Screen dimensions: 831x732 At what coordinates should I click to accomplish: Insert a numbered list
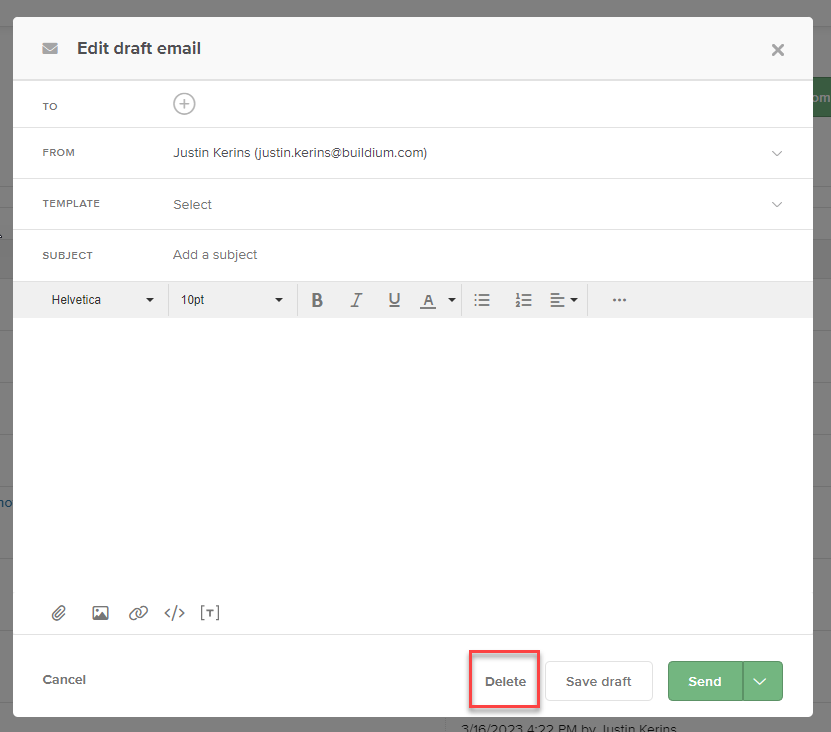tap(523, 300)
